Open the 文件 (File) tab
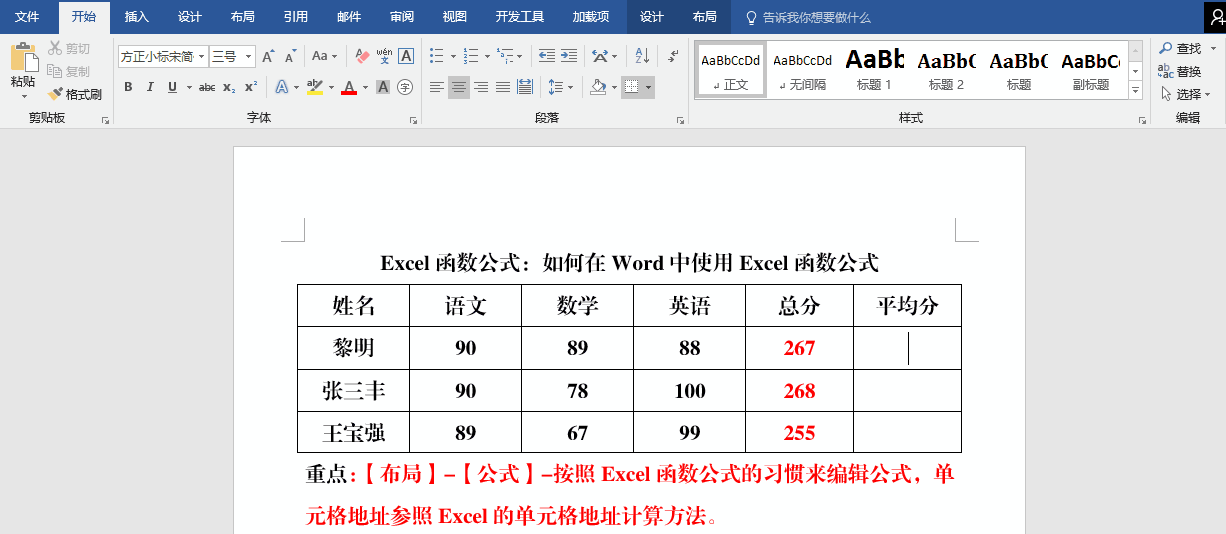Viewport: 1226px width, 534px height. click(27, 17)
